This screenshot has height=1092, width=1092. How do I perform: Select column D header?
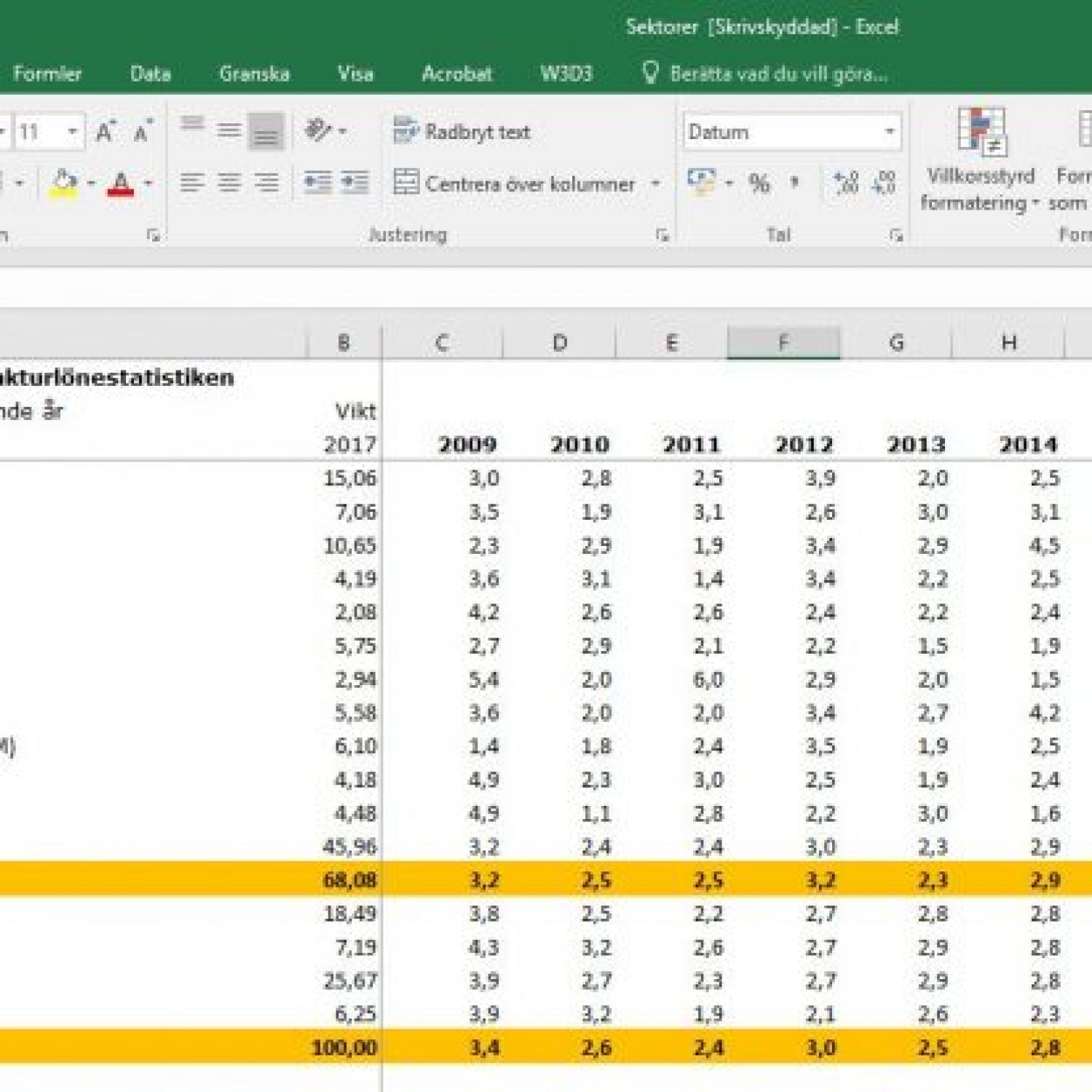pyautogui.click(x=559, y=343)
